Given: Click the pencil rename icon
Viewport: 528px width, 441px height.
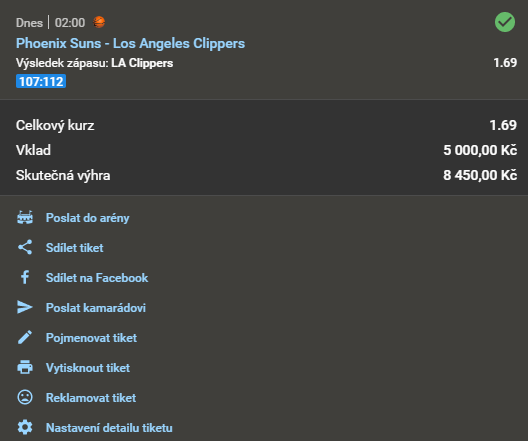Looking at the screenshot, I should tap(25, 337).
